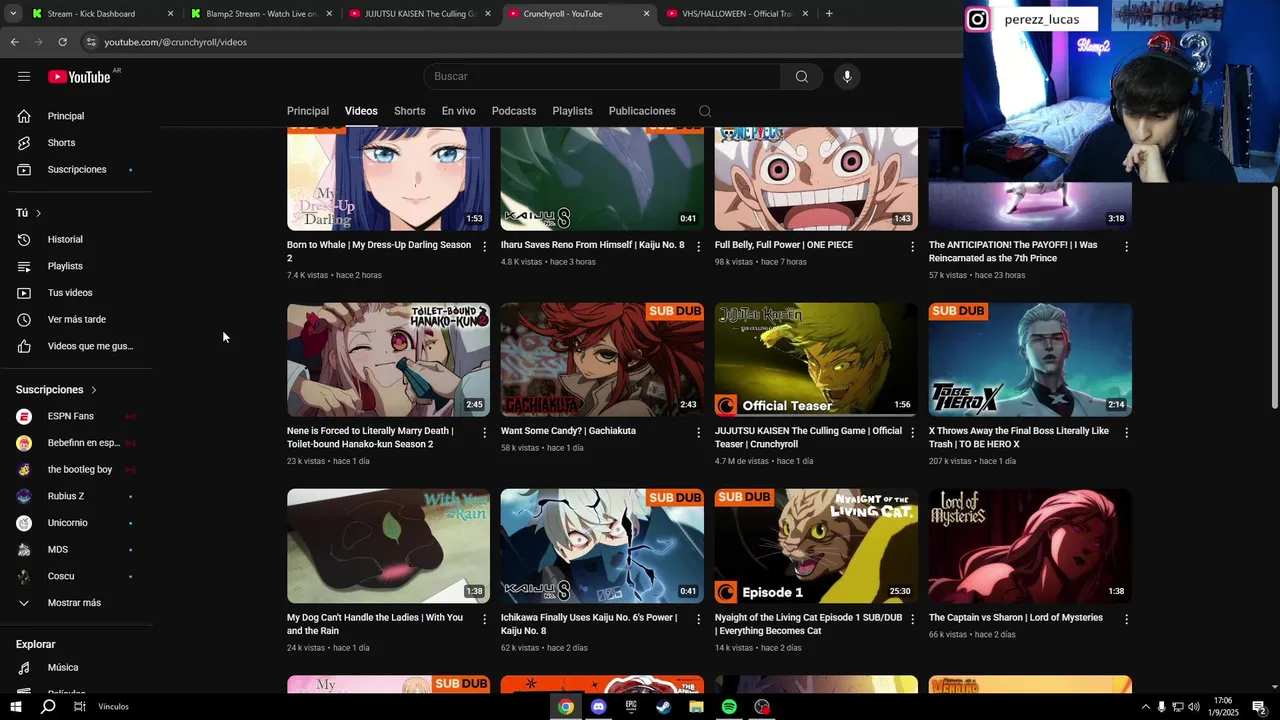
Task: Open the Playlists channel tab
Action: (x=573, y=111)
